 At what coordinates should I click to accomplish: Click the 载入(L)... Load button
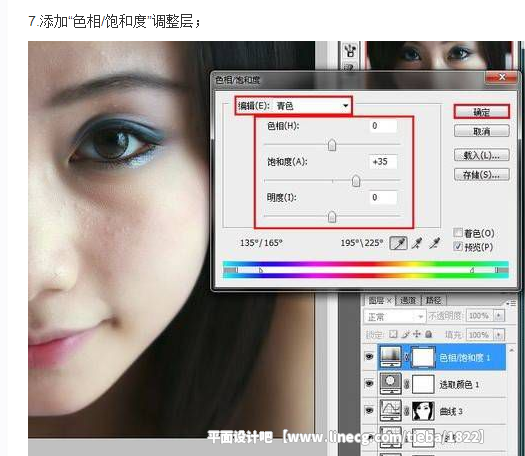click(x=481, y=155)
